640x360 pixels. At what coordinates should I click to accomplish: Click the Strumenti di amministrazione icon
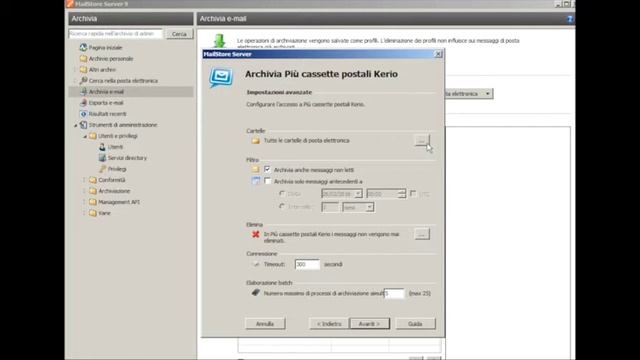click(x=83, y=125)
